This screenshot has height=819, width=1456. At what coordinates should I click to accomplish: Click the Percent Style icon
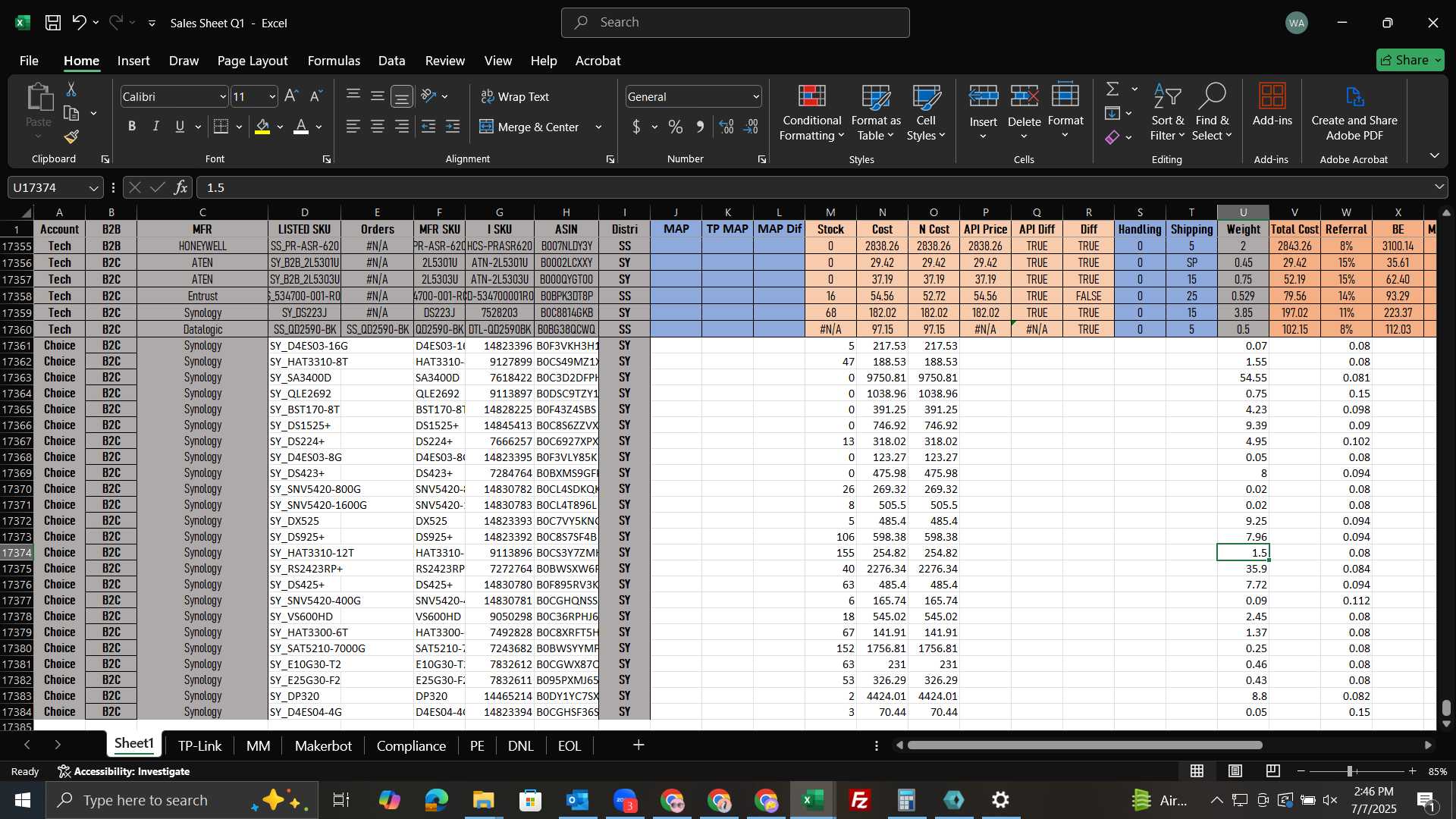tap(676, 127)
